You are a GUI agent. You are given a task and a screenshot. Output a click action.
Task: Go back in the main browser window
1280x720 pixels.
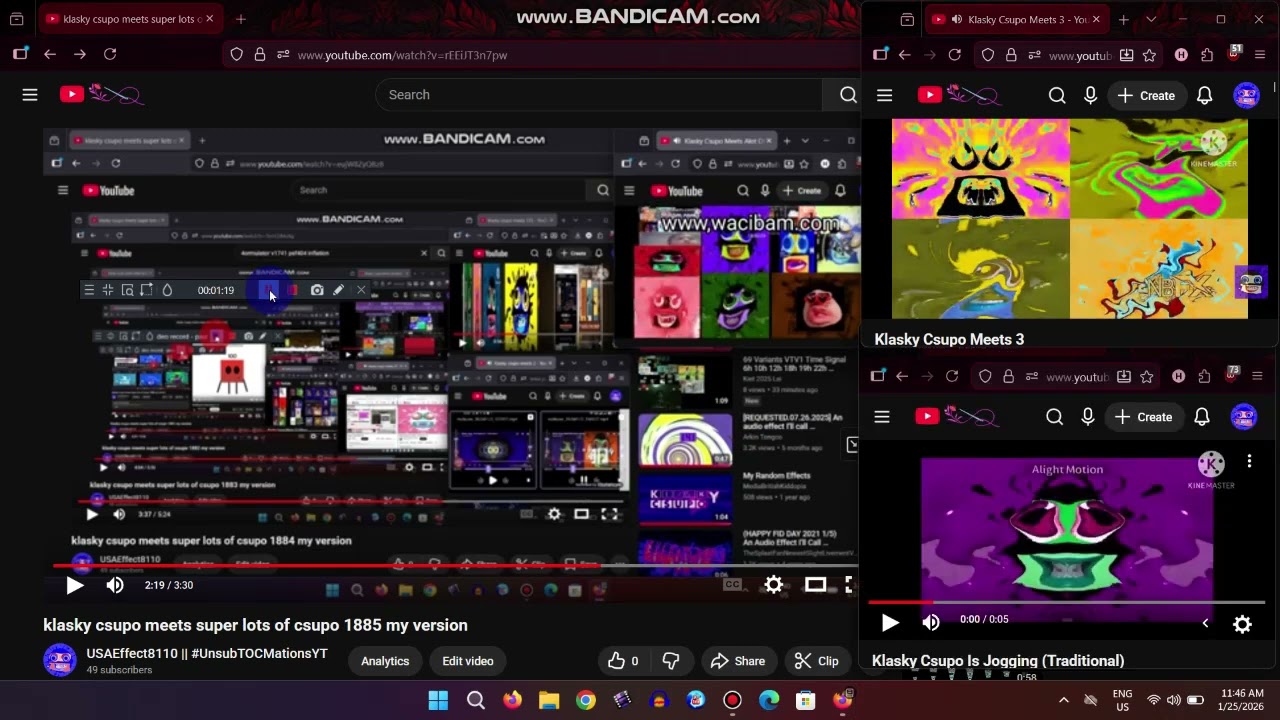click(x=50, y=55)
